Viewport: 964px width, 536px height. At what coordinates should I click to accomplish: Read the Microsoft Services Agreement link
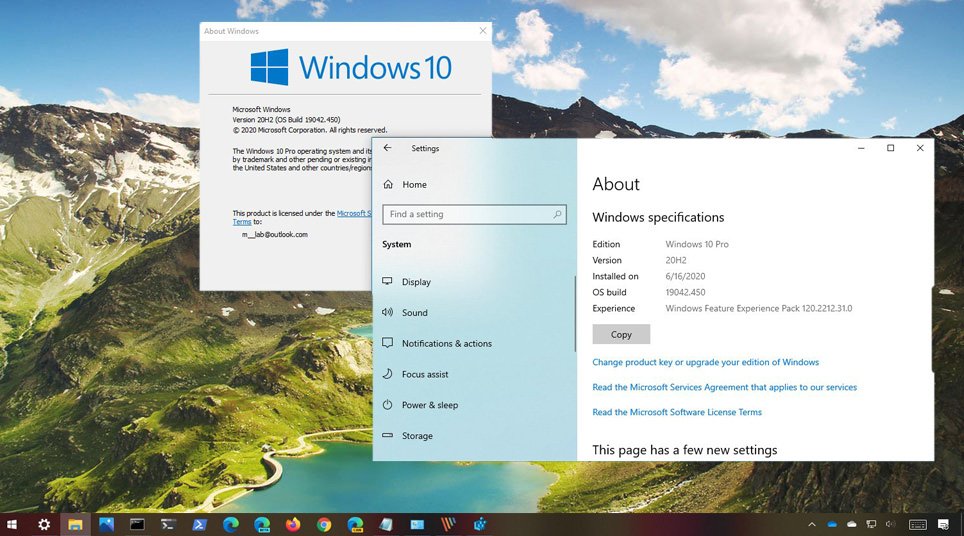[724, 387]
